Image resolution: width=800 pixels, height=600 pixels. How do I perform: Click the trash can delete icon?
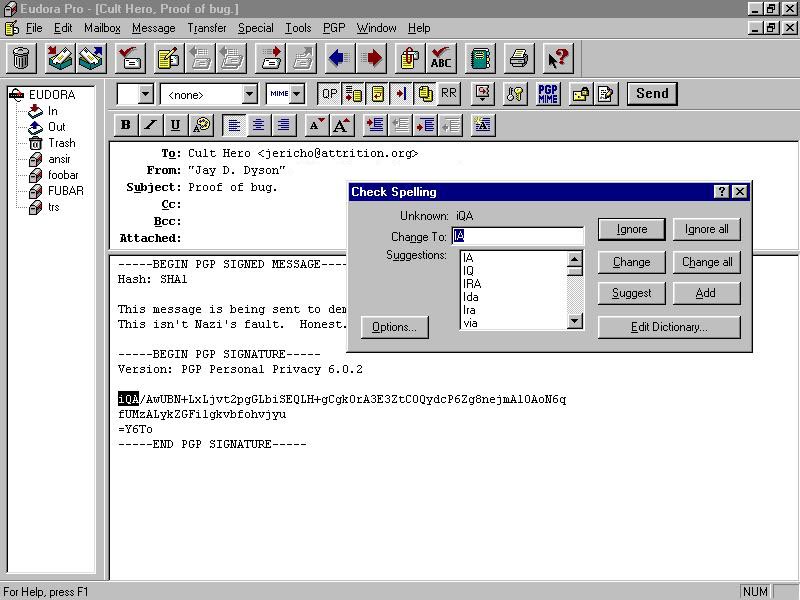[21, 59]
